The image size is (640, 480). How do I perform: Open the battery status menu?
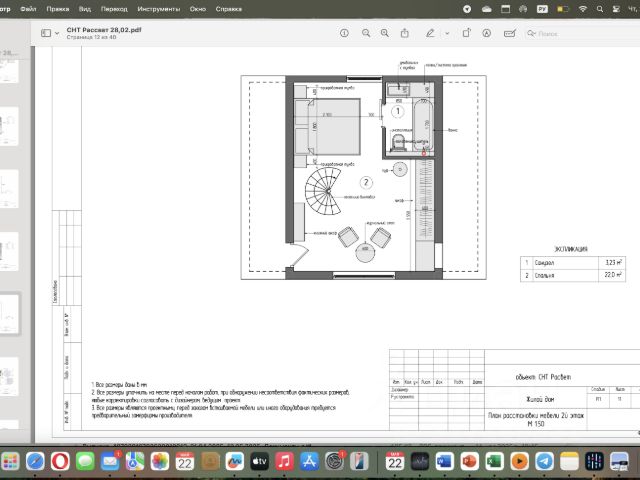coord(562,9)
